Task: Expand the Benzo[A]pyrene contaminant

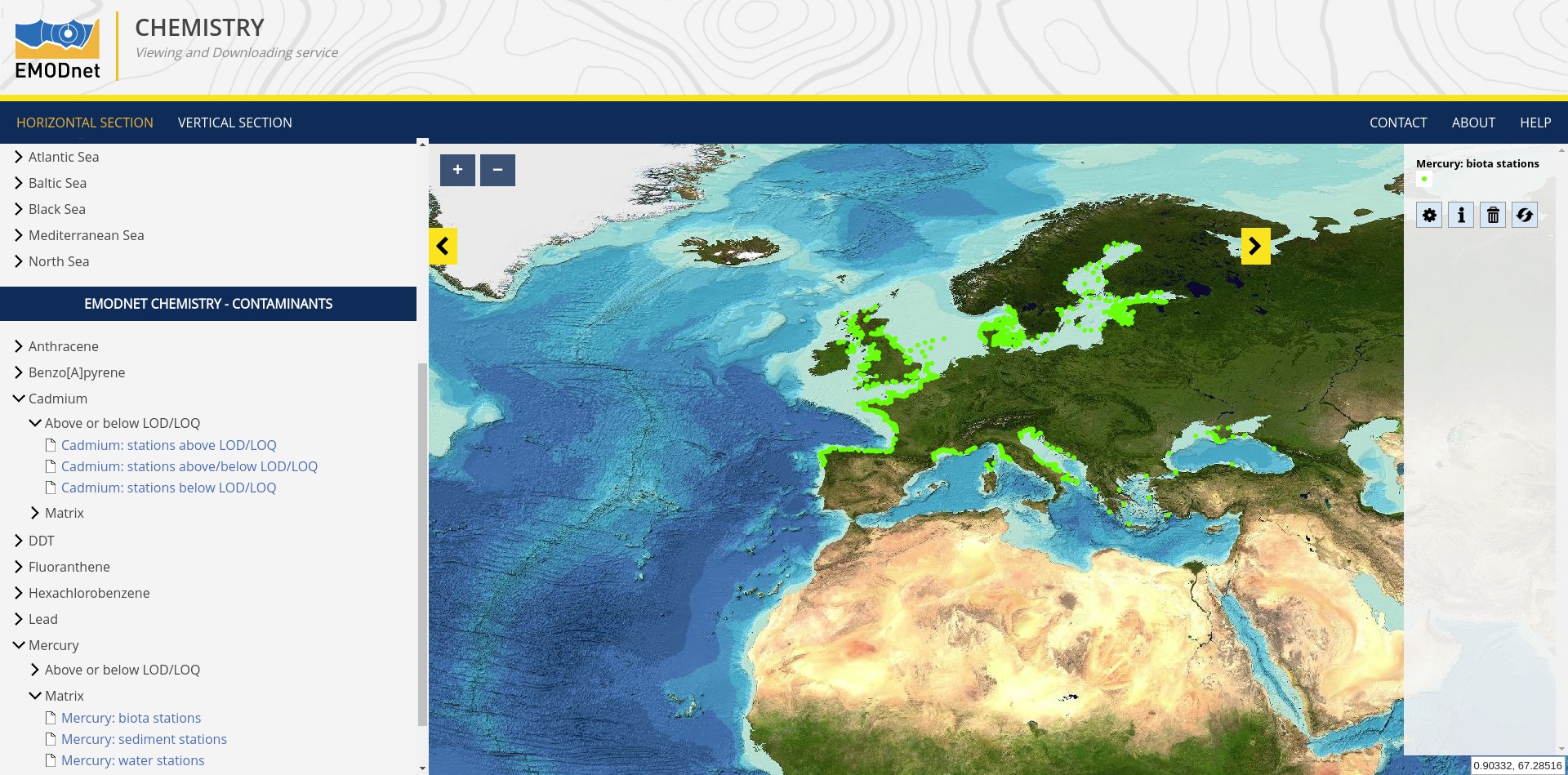Action: 19,372
